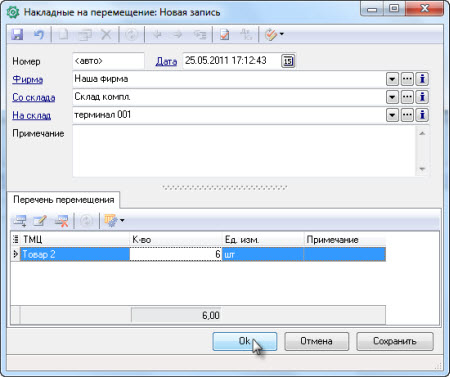450x377 pixels.
Task: Sort by the Ед. изм. column header
Action: [x=263, y=240]
